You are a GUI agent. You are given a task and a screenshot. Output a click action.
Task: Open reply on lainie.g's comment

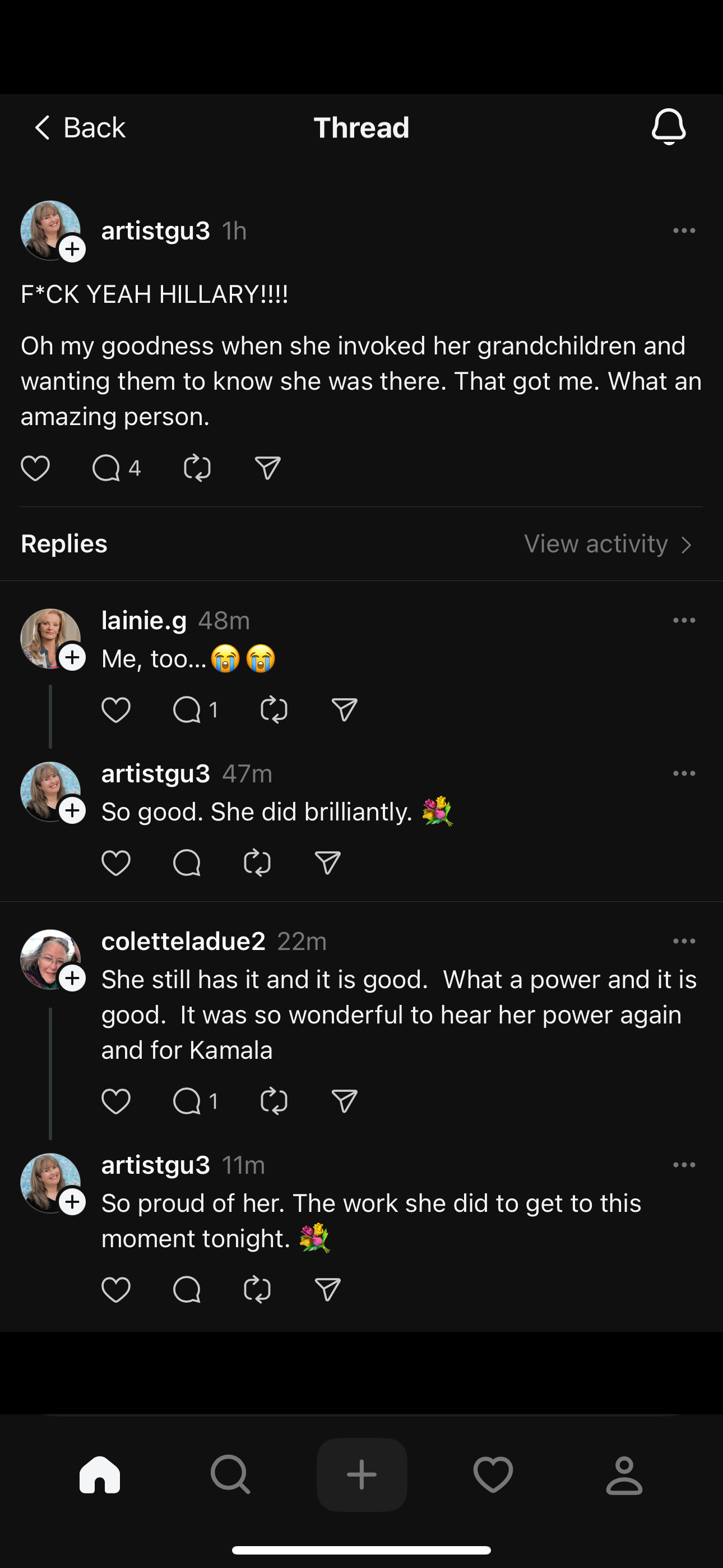pos(187,710)
